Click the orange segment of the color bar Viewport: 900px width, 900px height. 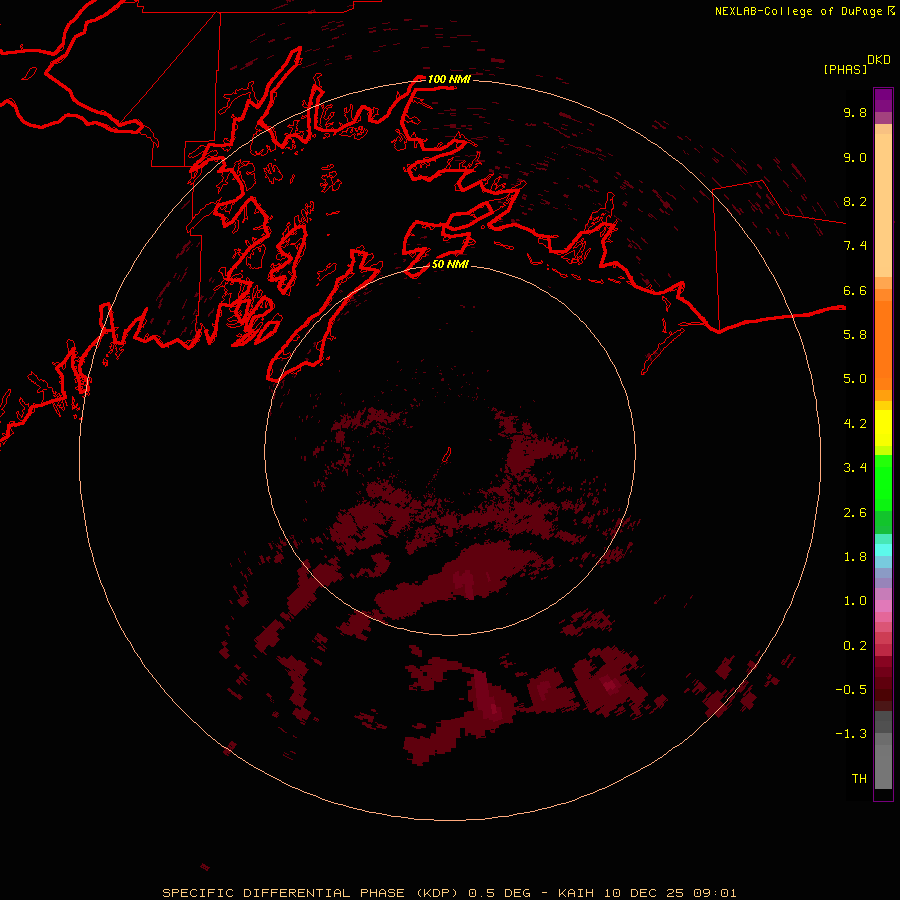[x=883, y=345]
